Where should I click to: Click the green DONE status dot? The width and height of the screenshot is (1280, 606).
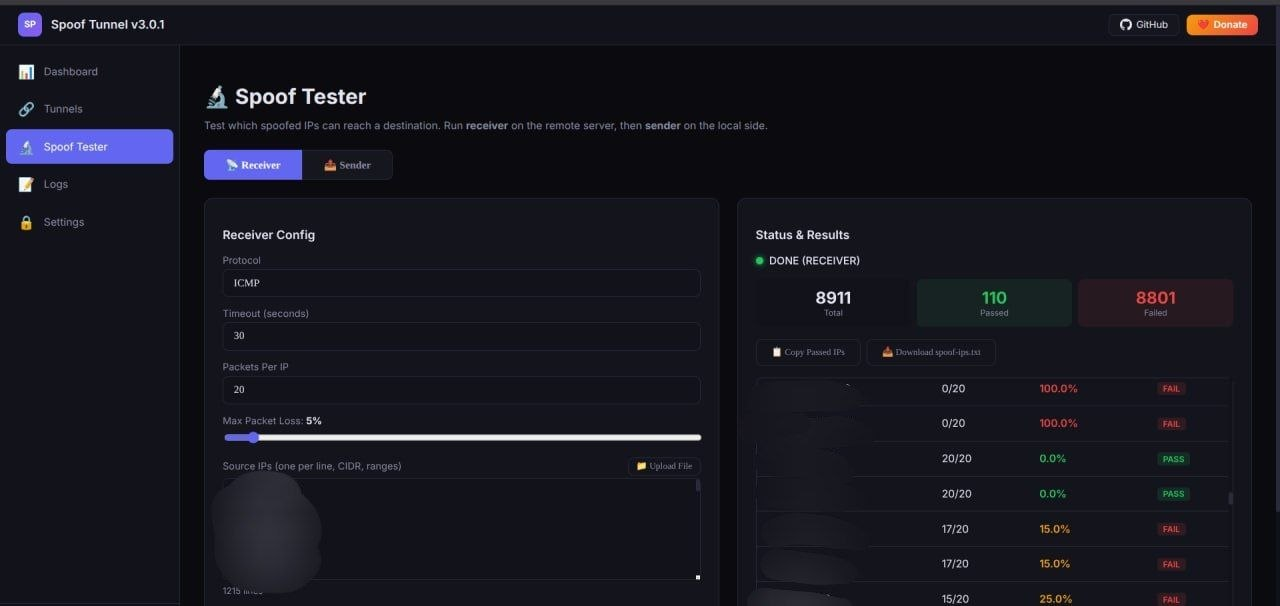(x=760, y=261)
